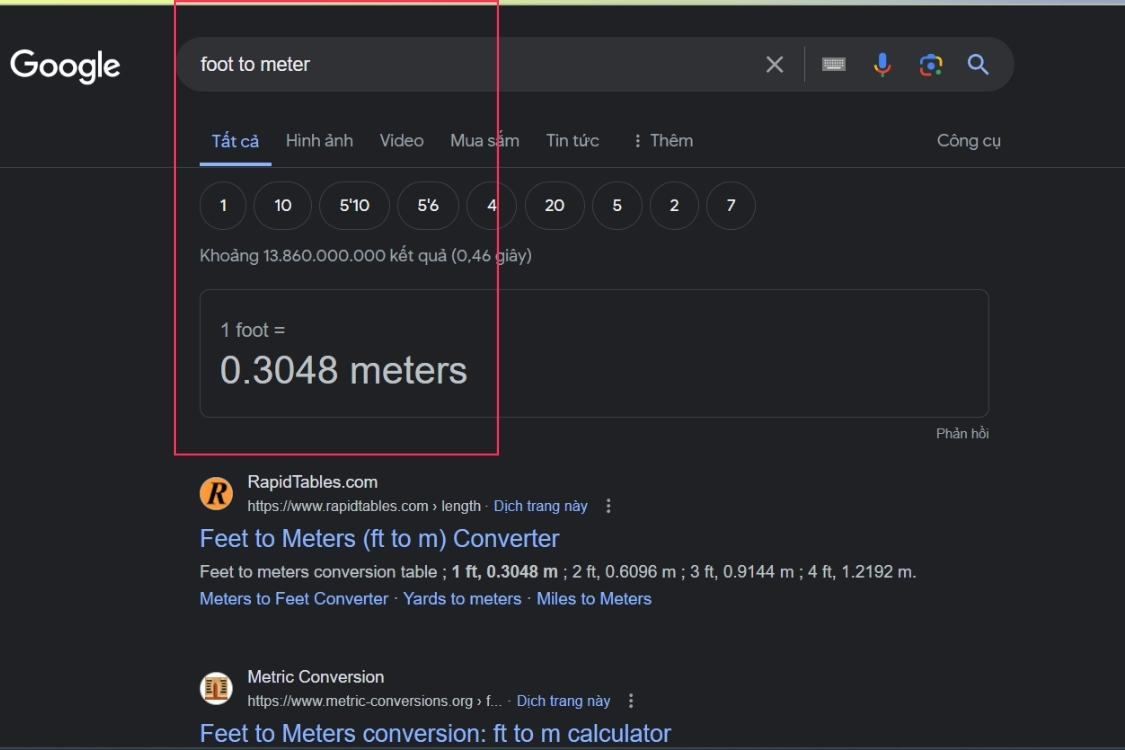Click the Google logo

pos(65,66)
